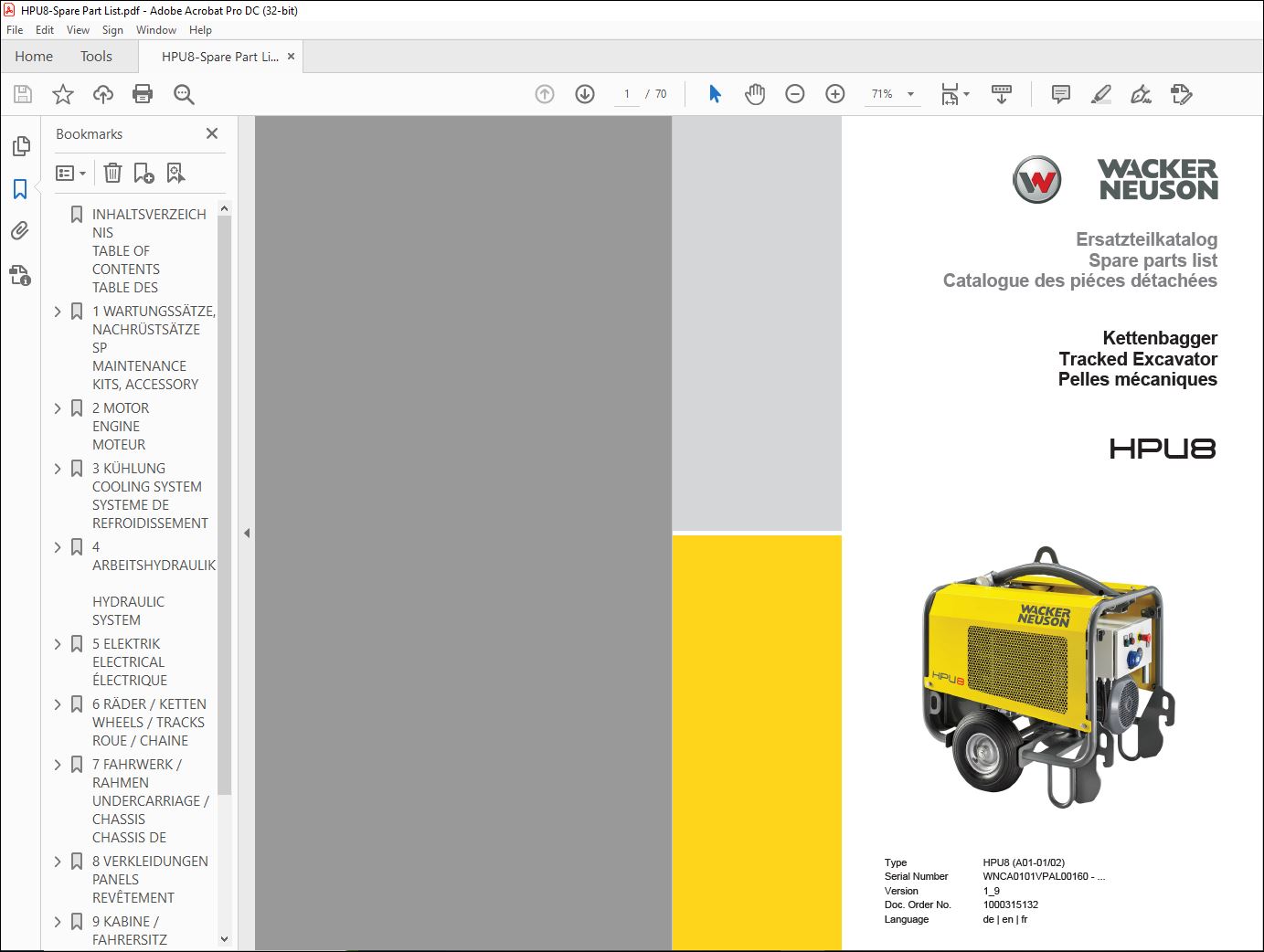1264x952 pixels.
Task: Open the Help menu
Action: point(200,30)
